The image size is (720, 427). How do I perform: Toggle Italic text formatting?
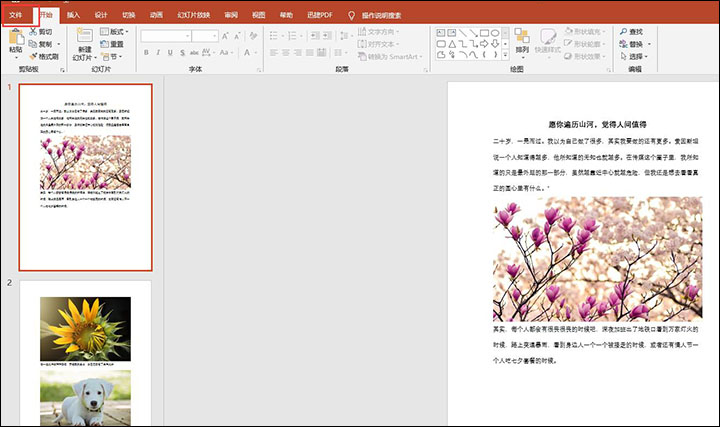point(158,51)
